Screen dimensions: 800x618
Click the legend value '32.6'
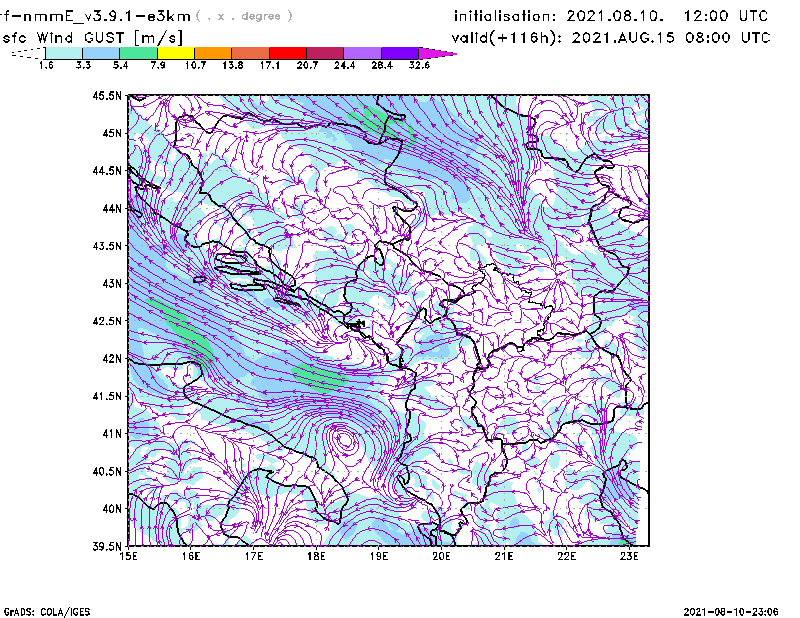coord(419,65)
